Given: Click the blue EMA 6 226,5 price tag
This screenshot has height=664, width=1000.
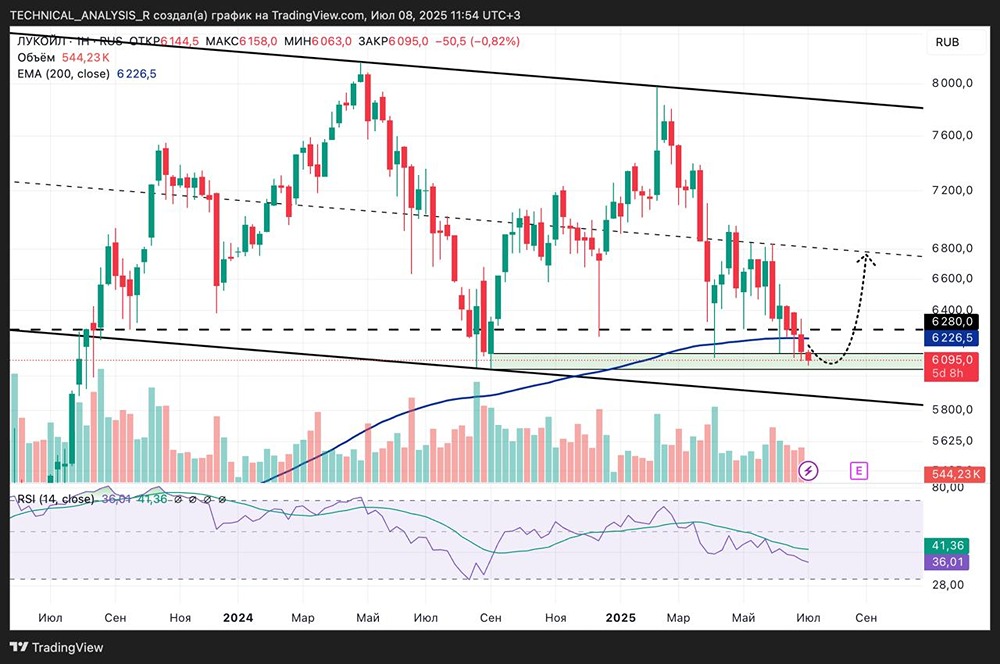Looking at the screenshot, I should (x=952, y=337).
